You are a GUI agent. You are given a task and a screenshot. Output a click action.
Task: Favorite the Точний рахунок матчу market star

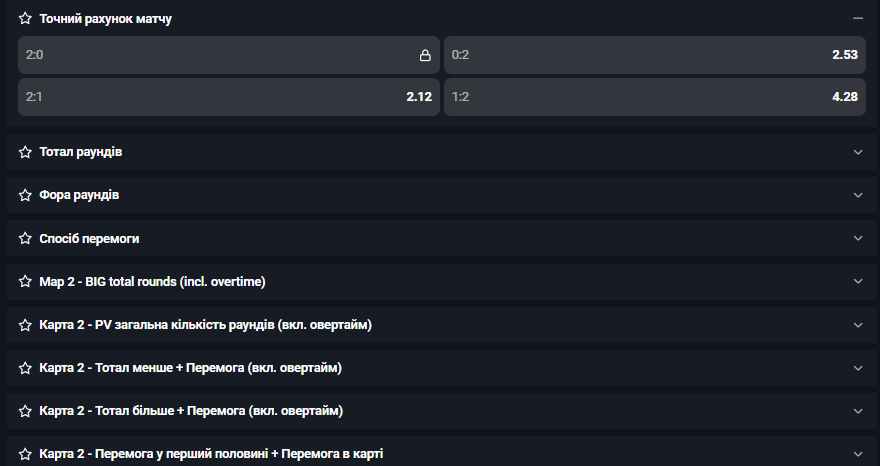pos(25,19)
